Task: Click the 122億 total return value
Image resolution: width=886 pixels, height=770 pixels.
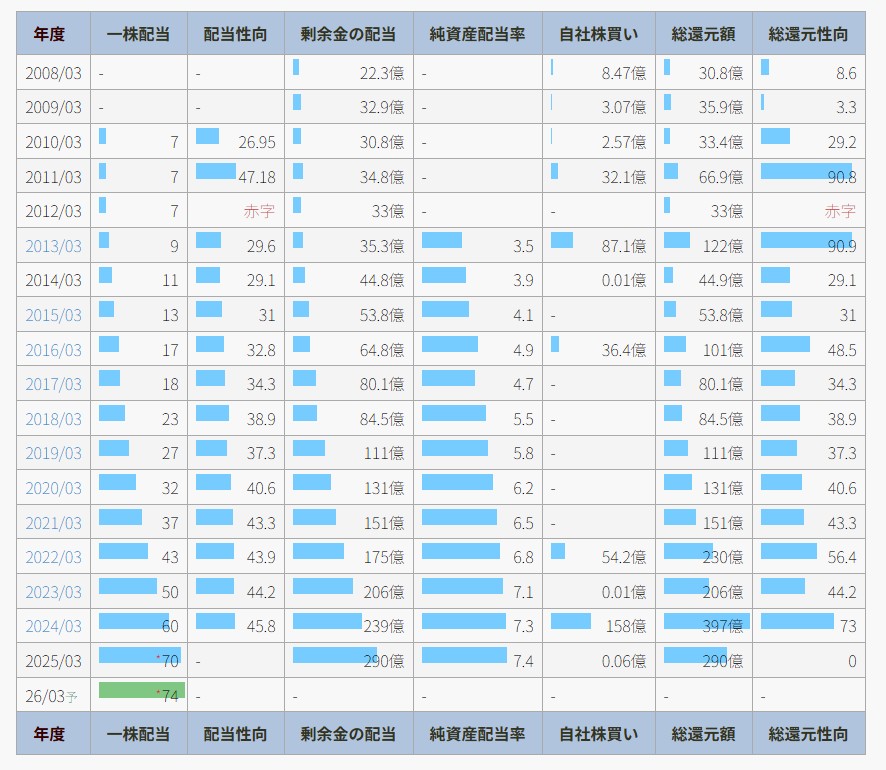Action: [x=723, y=246]
